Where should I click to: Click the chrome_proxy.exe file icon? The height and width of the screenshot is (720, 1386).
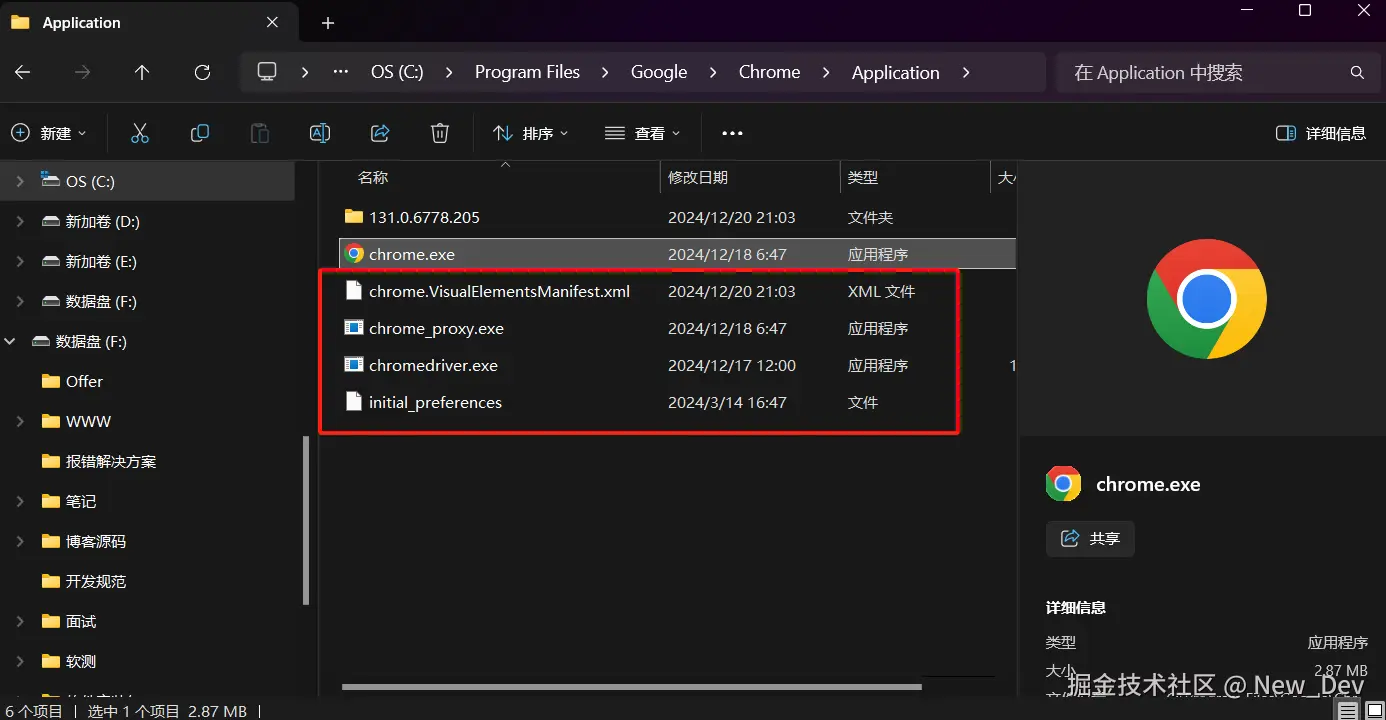coord(354,328)
